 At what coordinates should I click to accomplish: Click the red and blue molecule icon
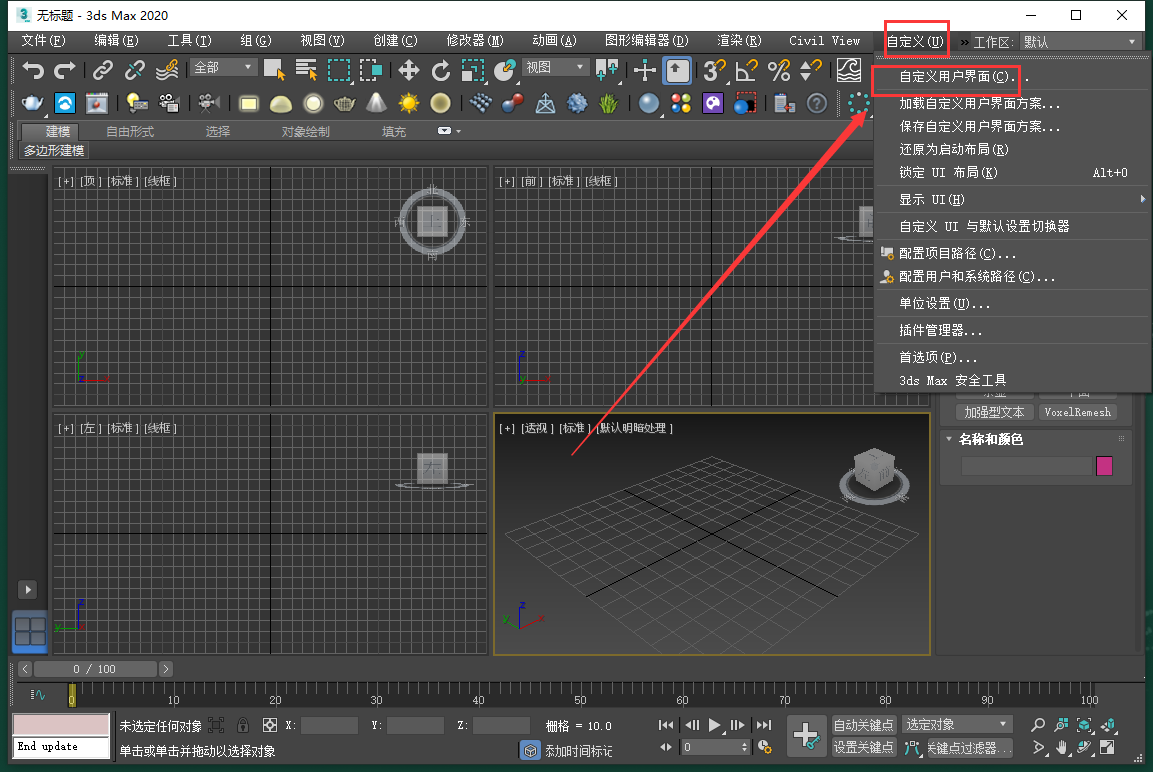(513, 104)
